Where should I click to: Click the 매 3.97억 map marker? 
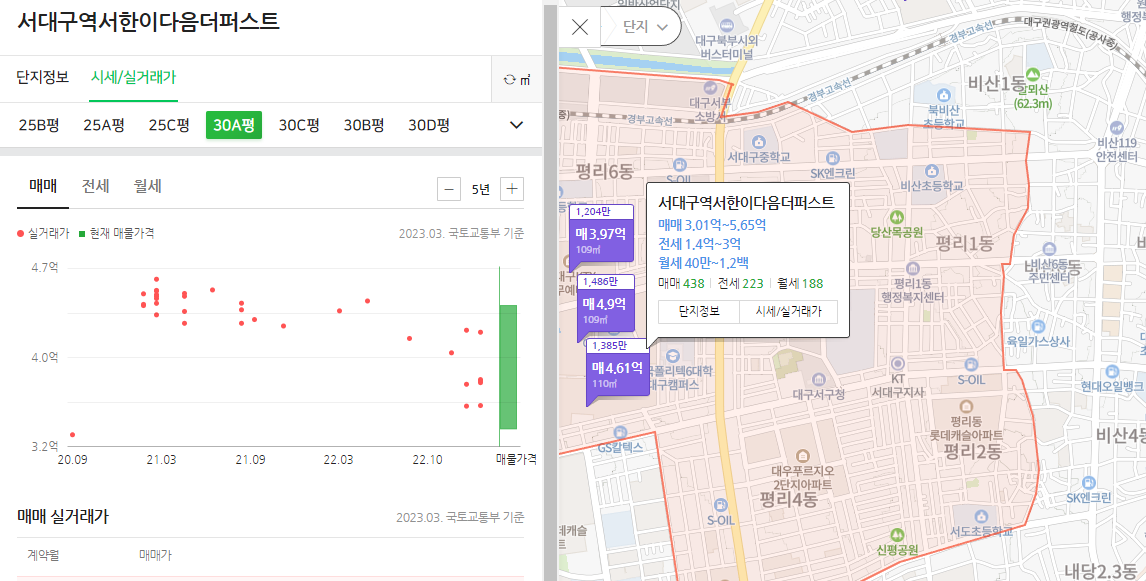[x=602, y=238]
